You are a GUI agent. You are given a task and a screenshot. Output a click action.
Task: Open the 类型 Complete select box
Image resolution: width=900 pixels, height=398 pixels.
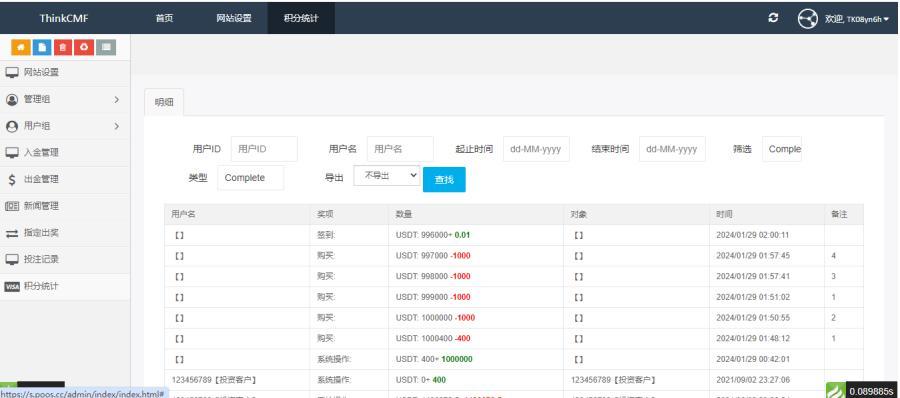[x=251, y=177]
